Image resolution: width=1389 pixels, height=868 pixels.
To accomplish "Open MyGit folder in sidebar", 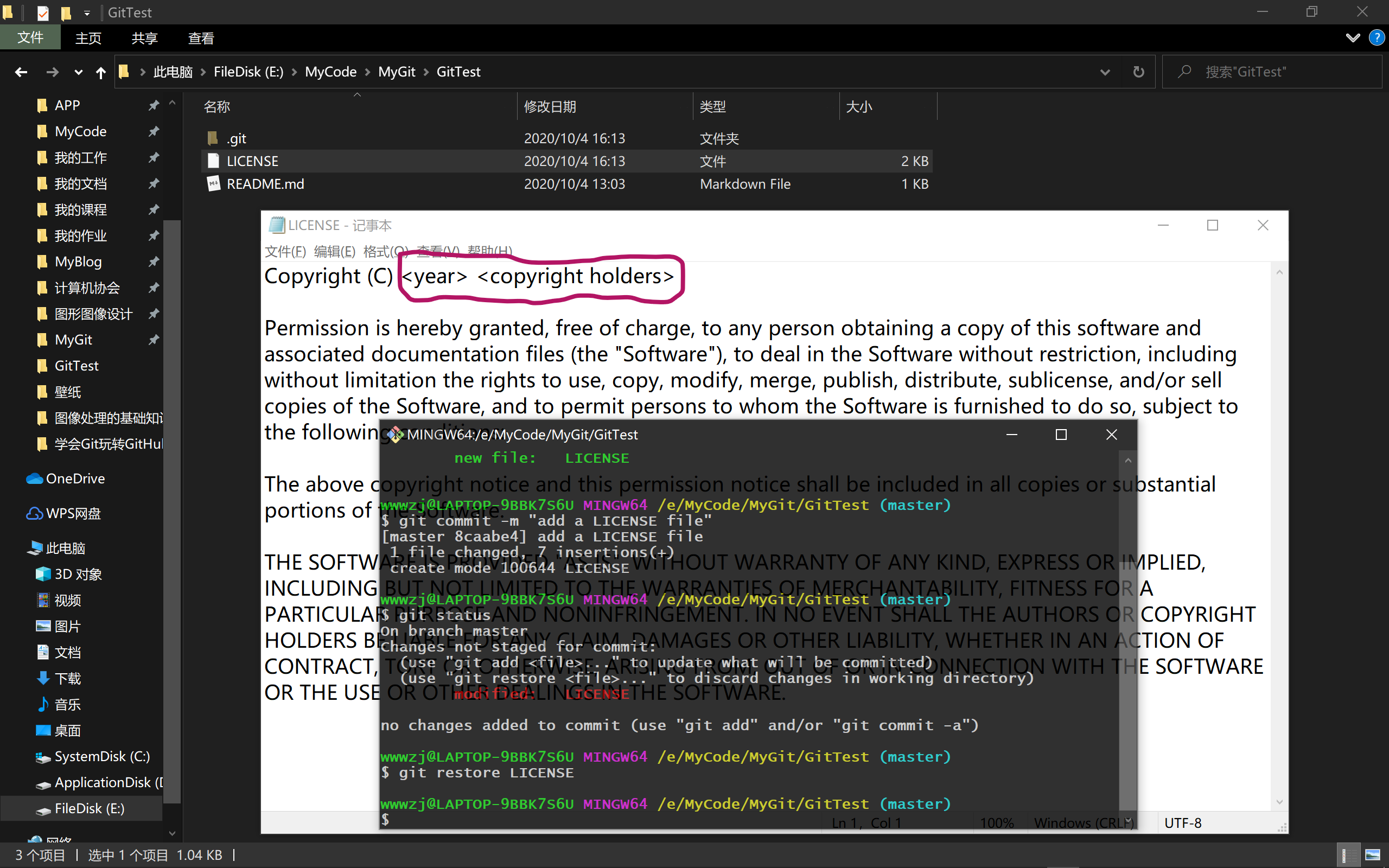I will (x=73, y=340).
